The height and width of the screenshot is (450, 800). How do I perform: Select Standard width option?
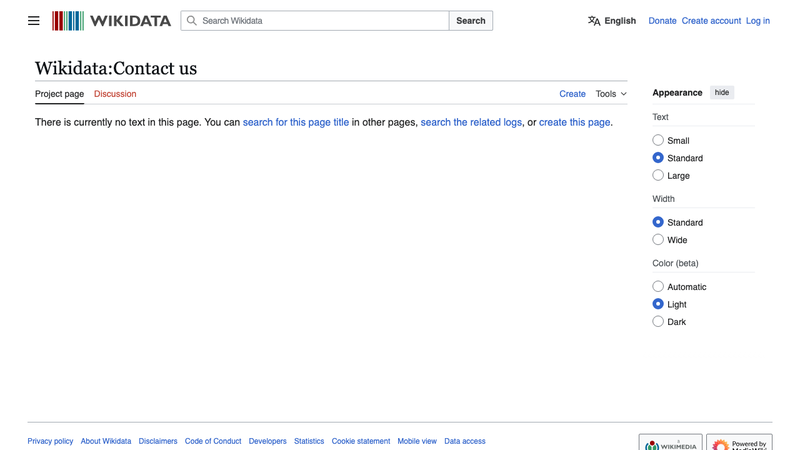(x=658, y=222)
